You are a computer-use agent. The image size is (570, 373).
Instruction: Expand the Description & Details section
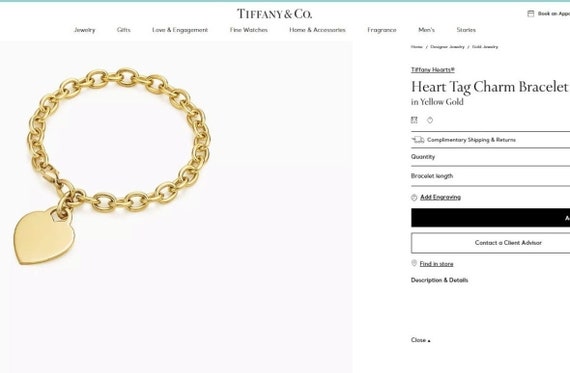439,280
